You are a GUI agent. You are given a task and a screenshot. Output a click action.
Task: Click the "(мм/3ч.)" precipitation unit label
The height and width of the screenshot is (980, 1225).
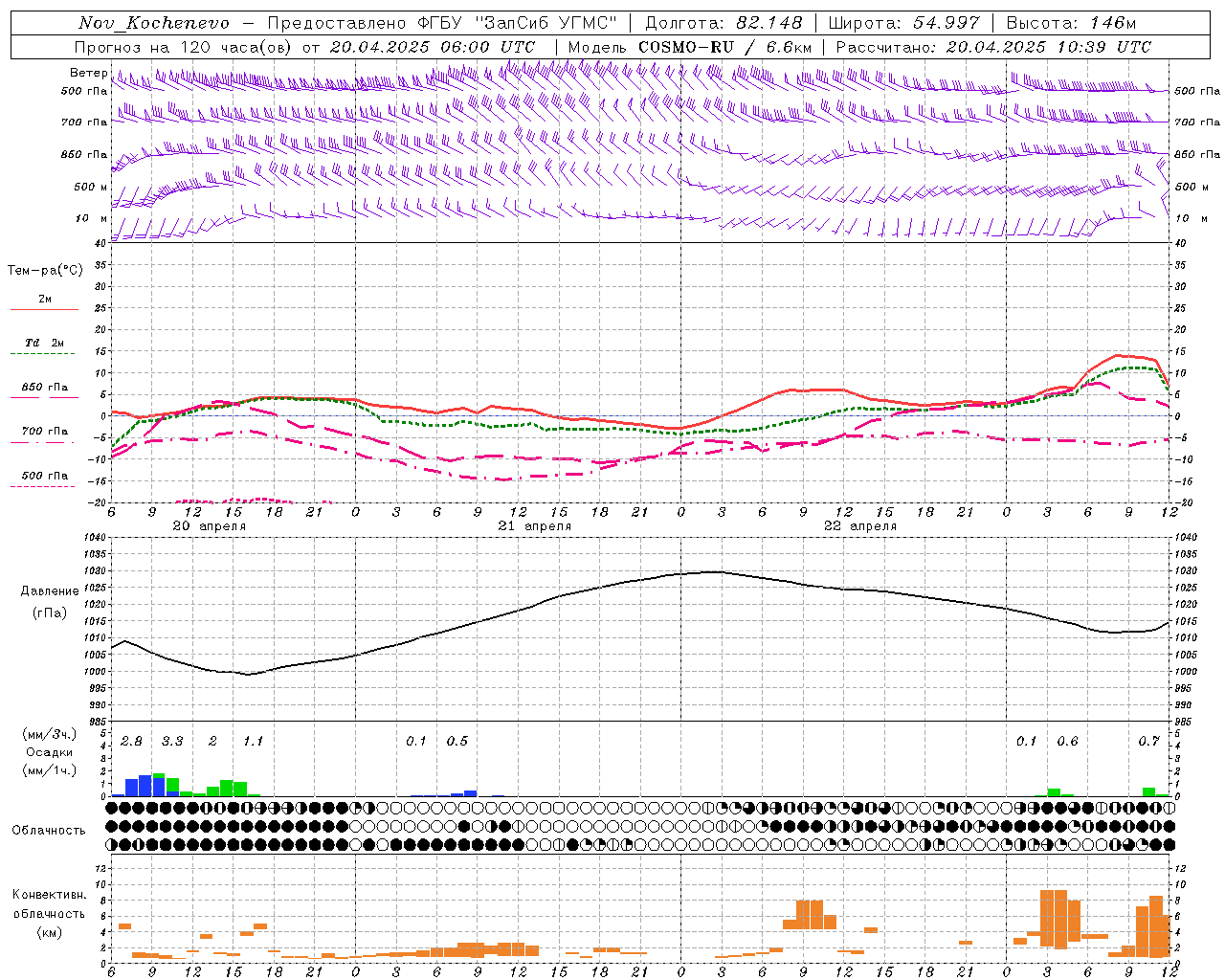(50, 734)
